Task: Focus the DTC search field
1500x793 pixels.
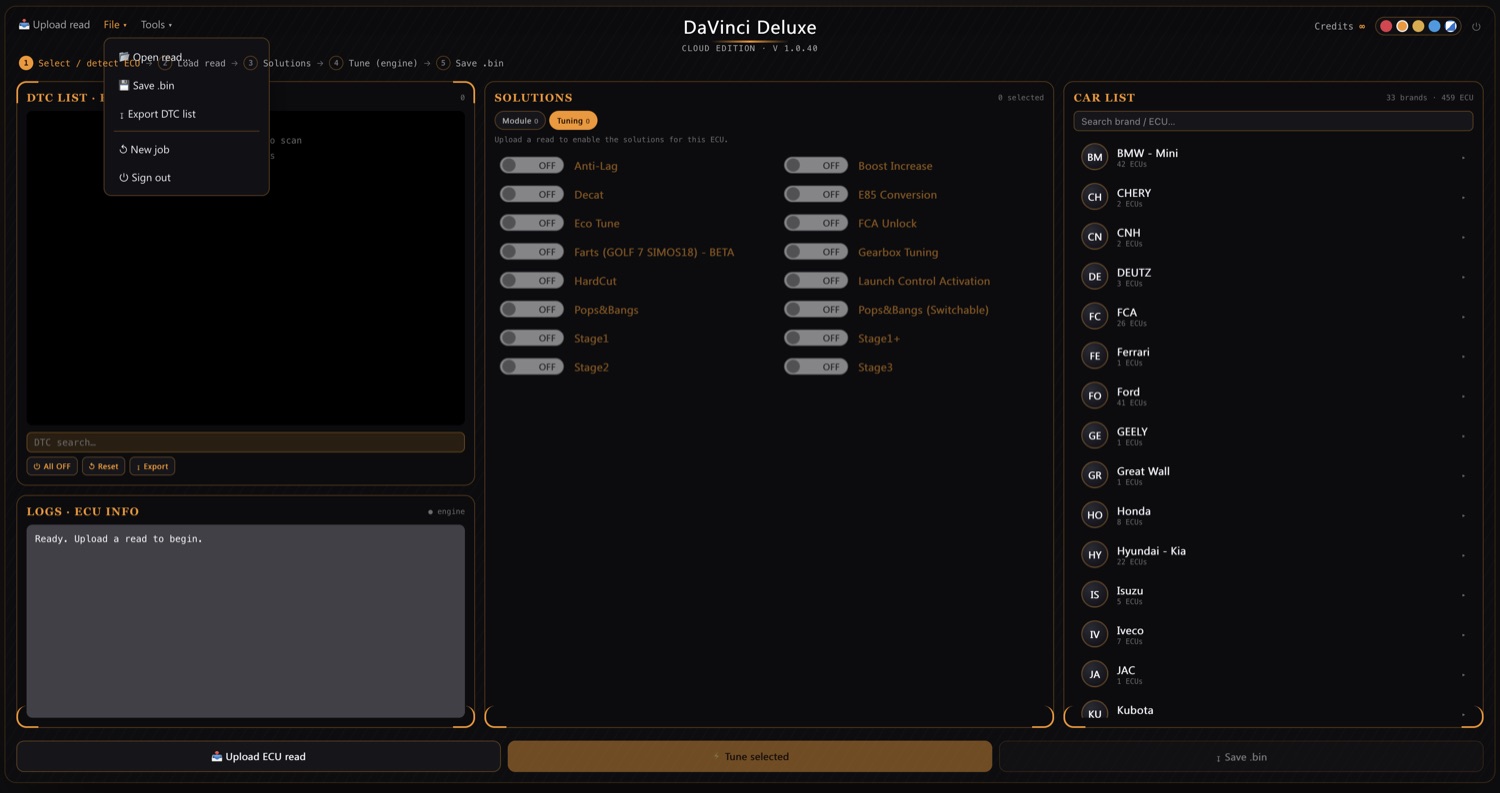Action: point(246,442)
